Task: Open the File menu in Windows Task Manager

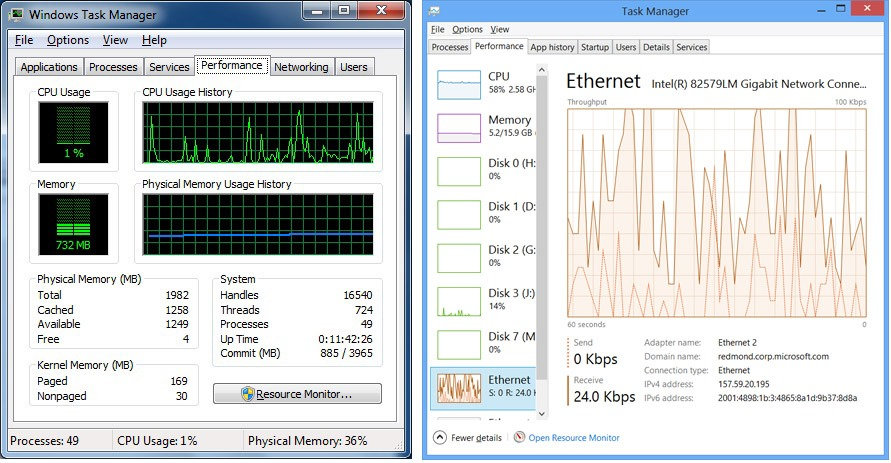Action: coord(24,40)
